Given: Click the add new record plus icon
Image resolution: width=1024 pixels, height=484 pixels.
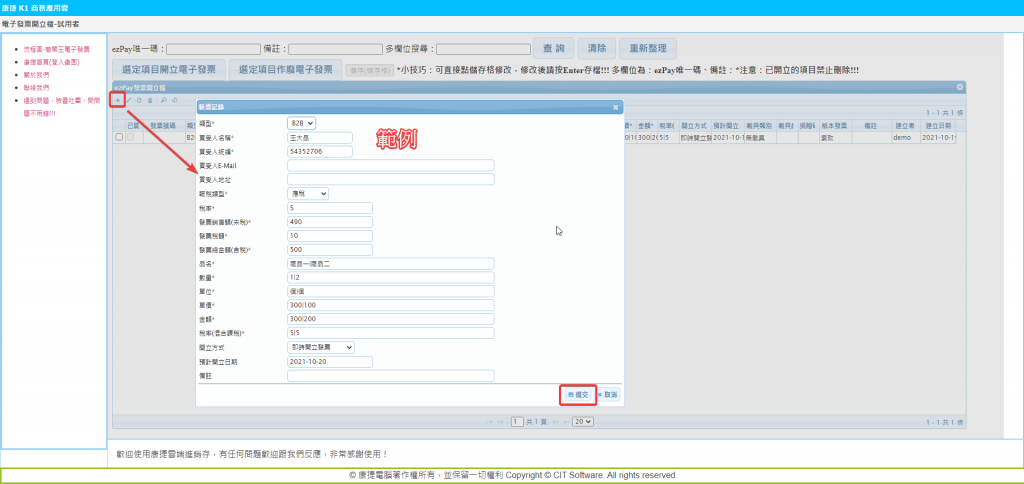Looking at the screenshot, I should [x=117, y=100].
